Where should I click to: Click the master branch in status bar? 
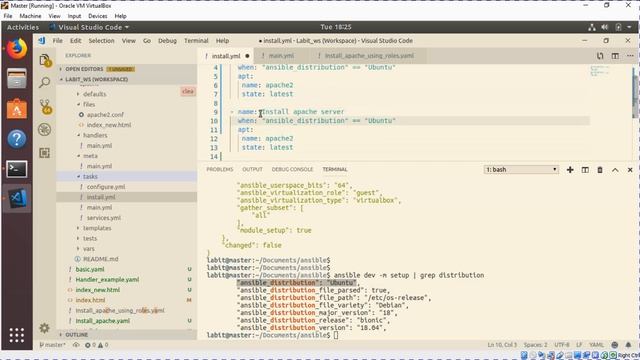click(53, 345)
